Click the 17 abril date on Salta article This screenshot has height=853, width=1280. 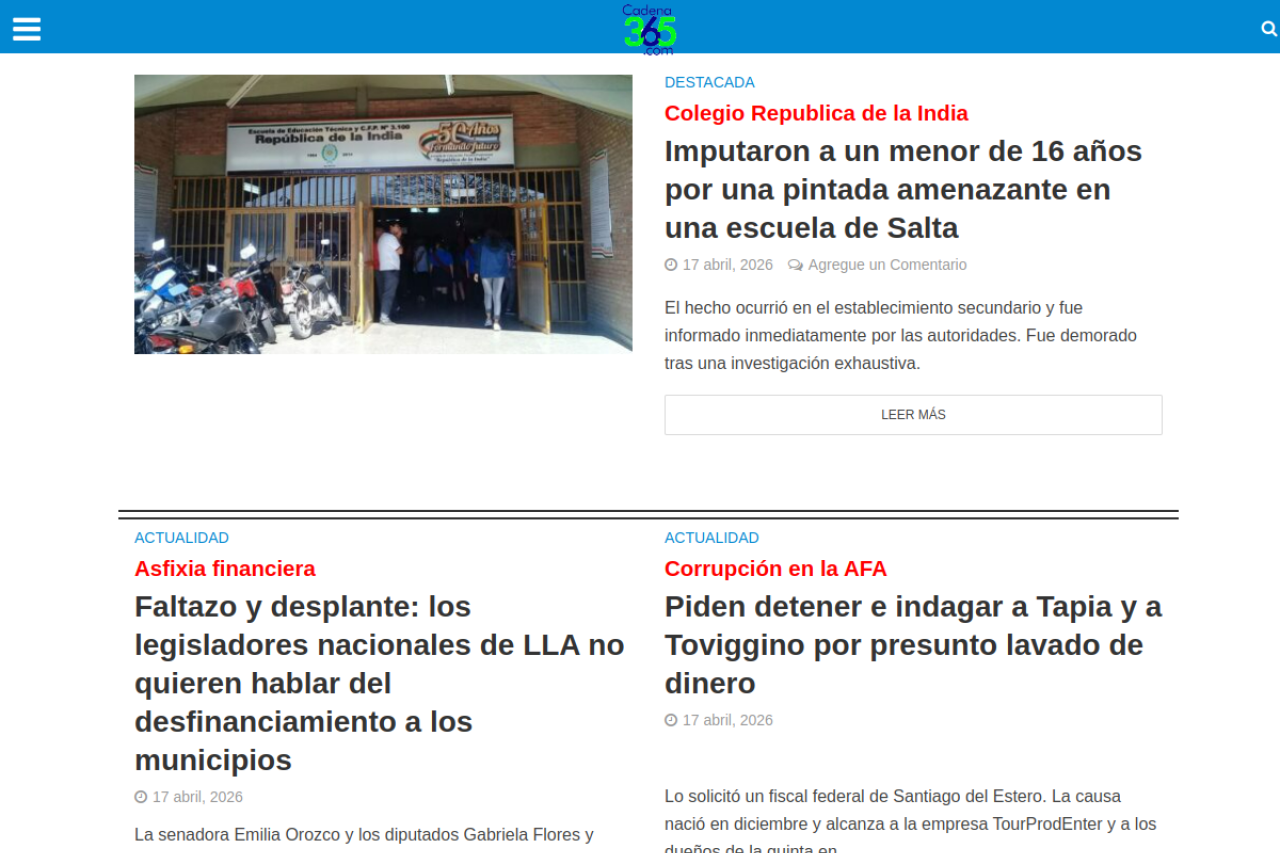(x=727, y=265)
